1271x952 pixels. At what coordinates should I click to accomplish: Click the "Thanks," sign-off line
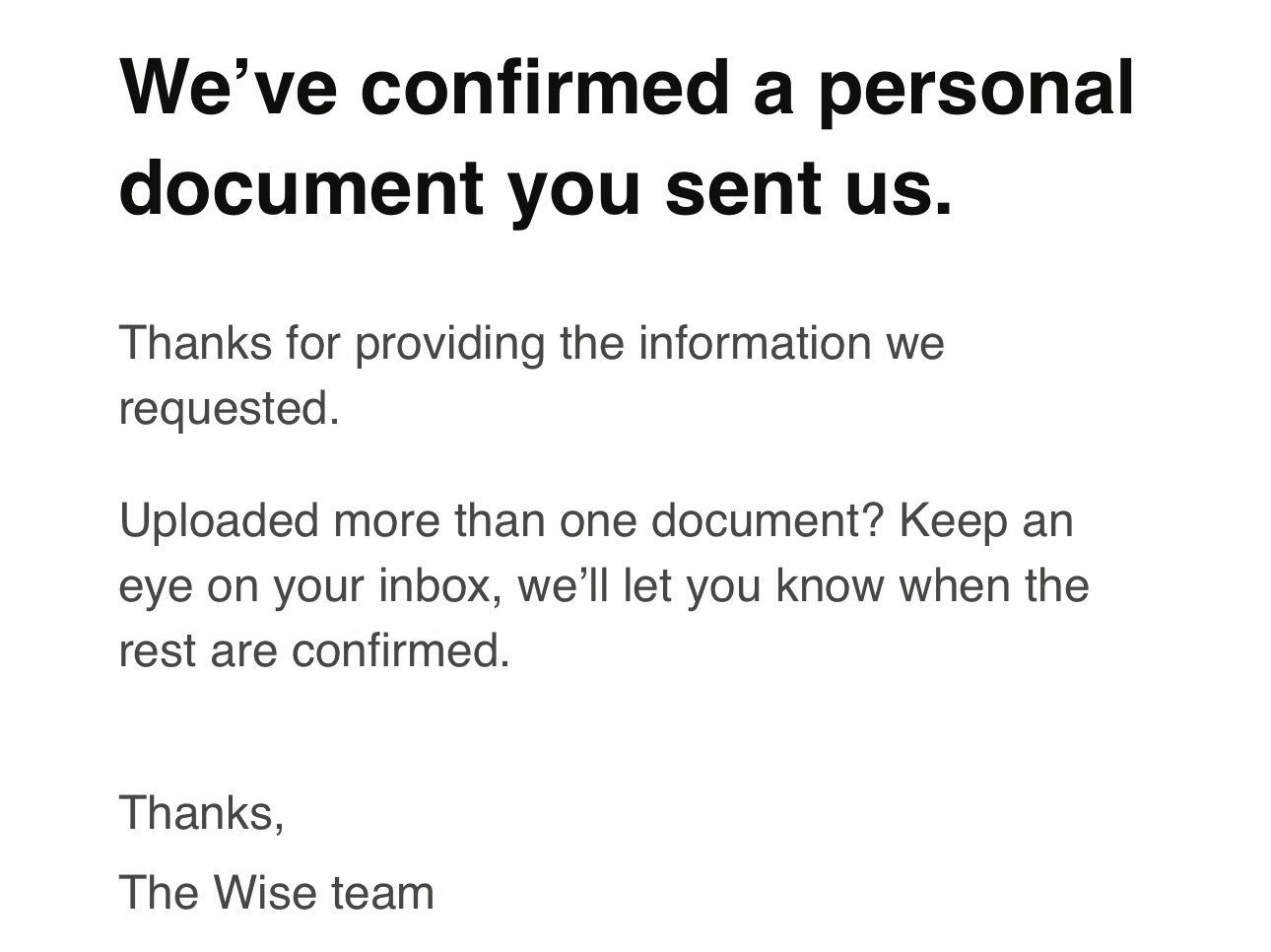coord(202,813)
